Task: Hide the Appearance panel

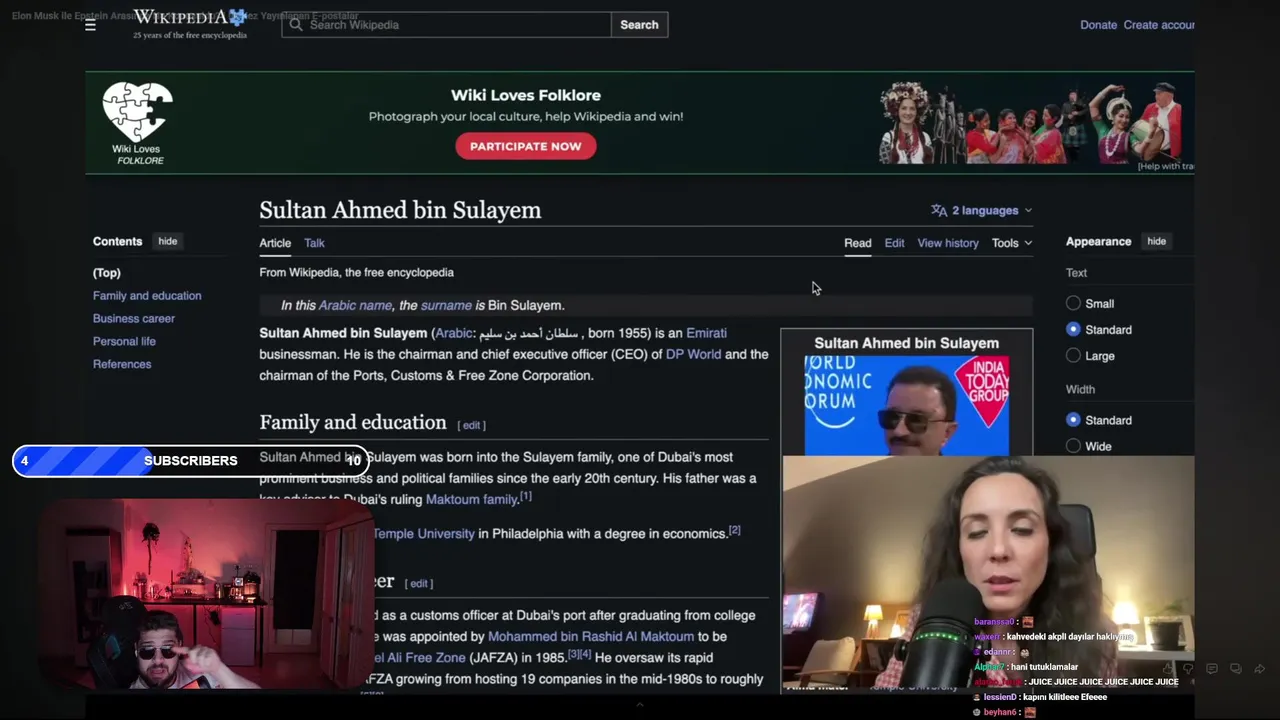Action: tap(1156, 241)
